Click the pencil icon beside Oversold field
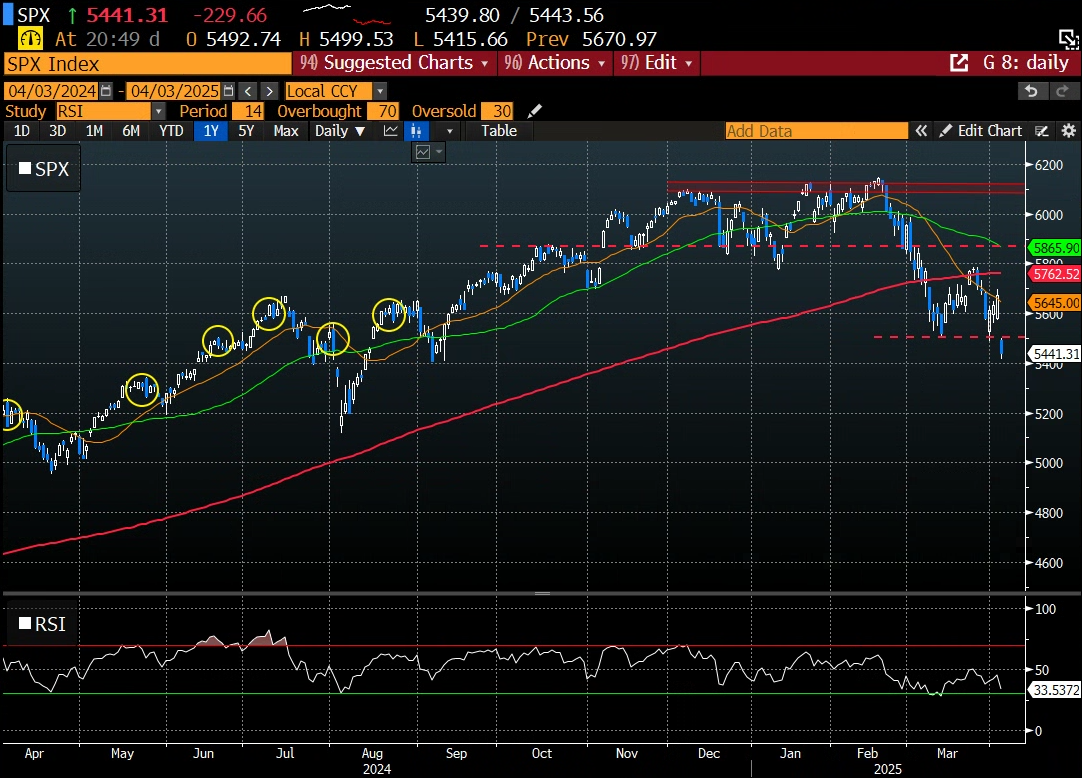1082x778 pixels. pyautogui.click(x=534, y=111)
